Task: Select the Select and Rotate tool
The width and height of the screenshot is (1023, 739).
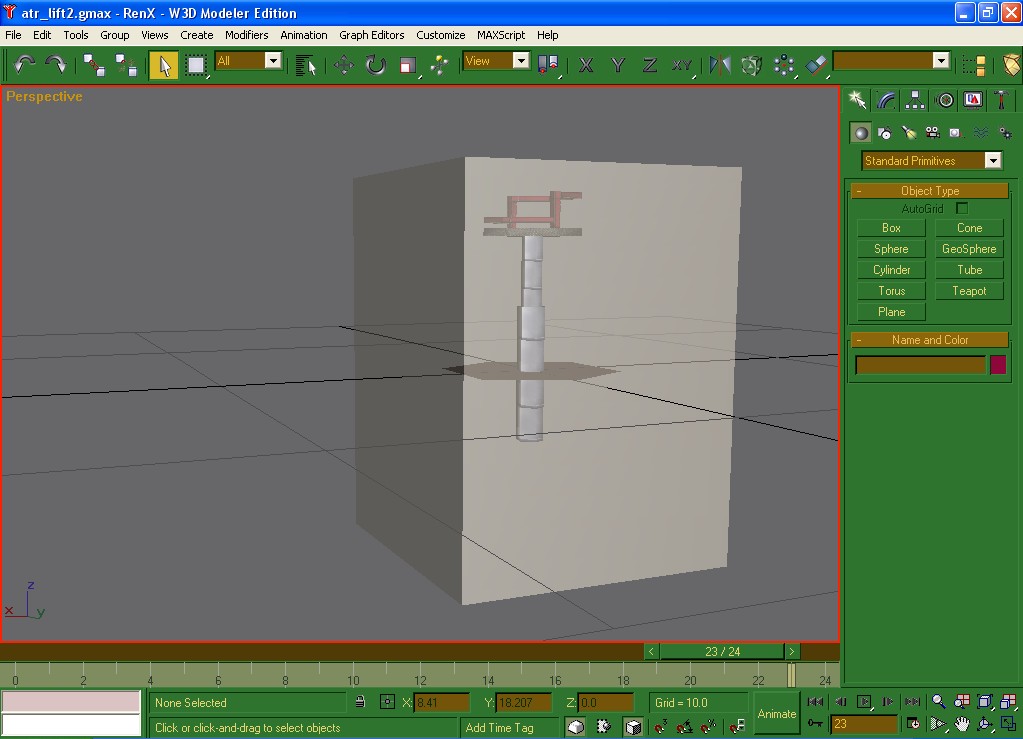Action: pos(376,65)
